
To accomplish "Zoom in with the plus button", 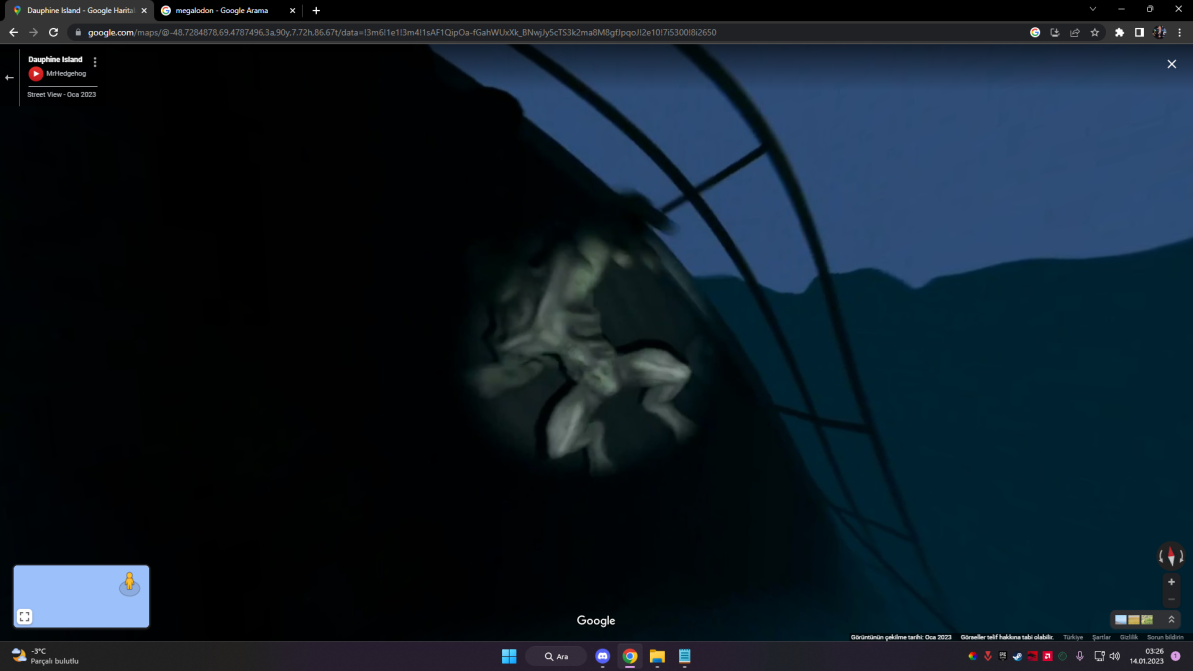I will point(1172,582).
